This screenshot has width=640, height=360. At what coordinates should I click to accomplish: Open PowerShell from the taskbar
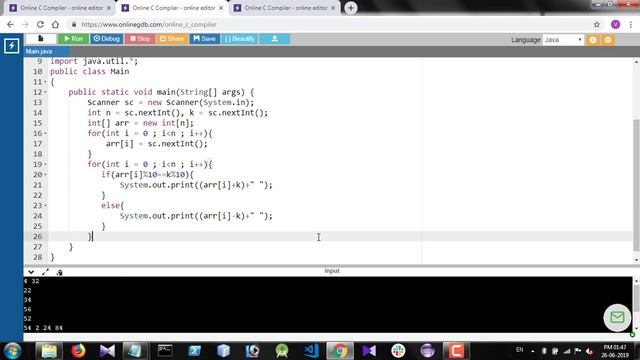point(194,351)
